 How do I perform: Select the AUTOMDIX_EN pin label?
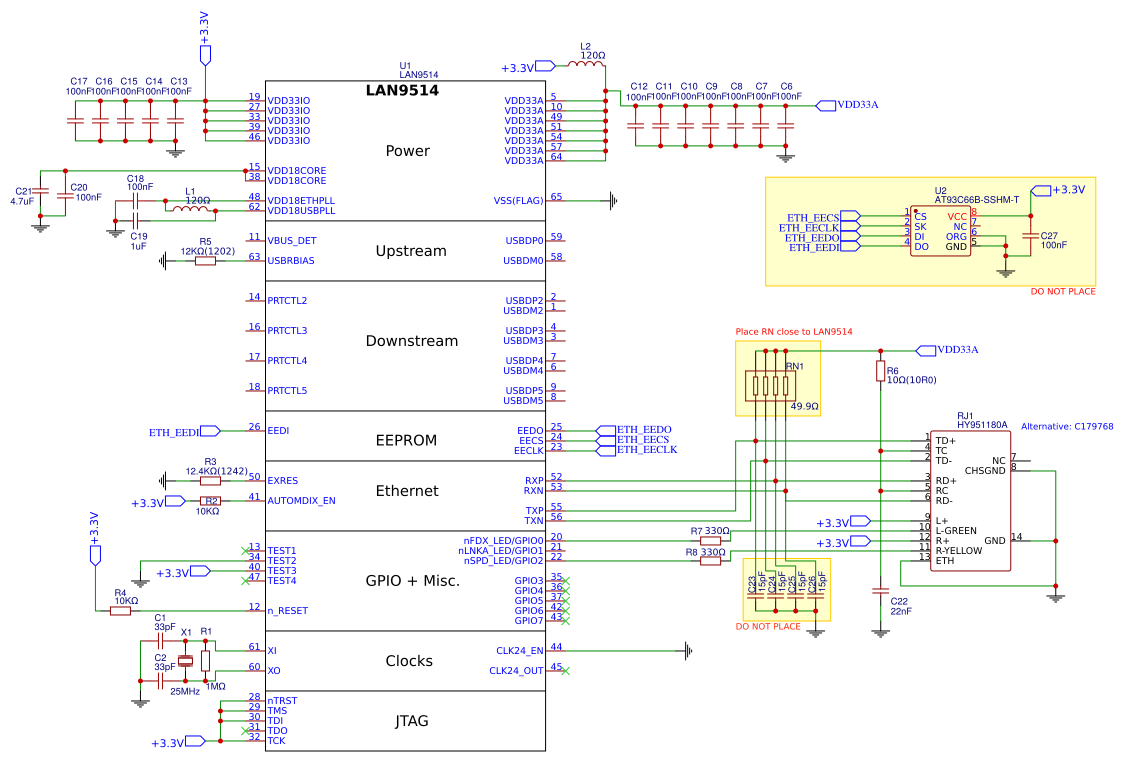pos(301,501)
